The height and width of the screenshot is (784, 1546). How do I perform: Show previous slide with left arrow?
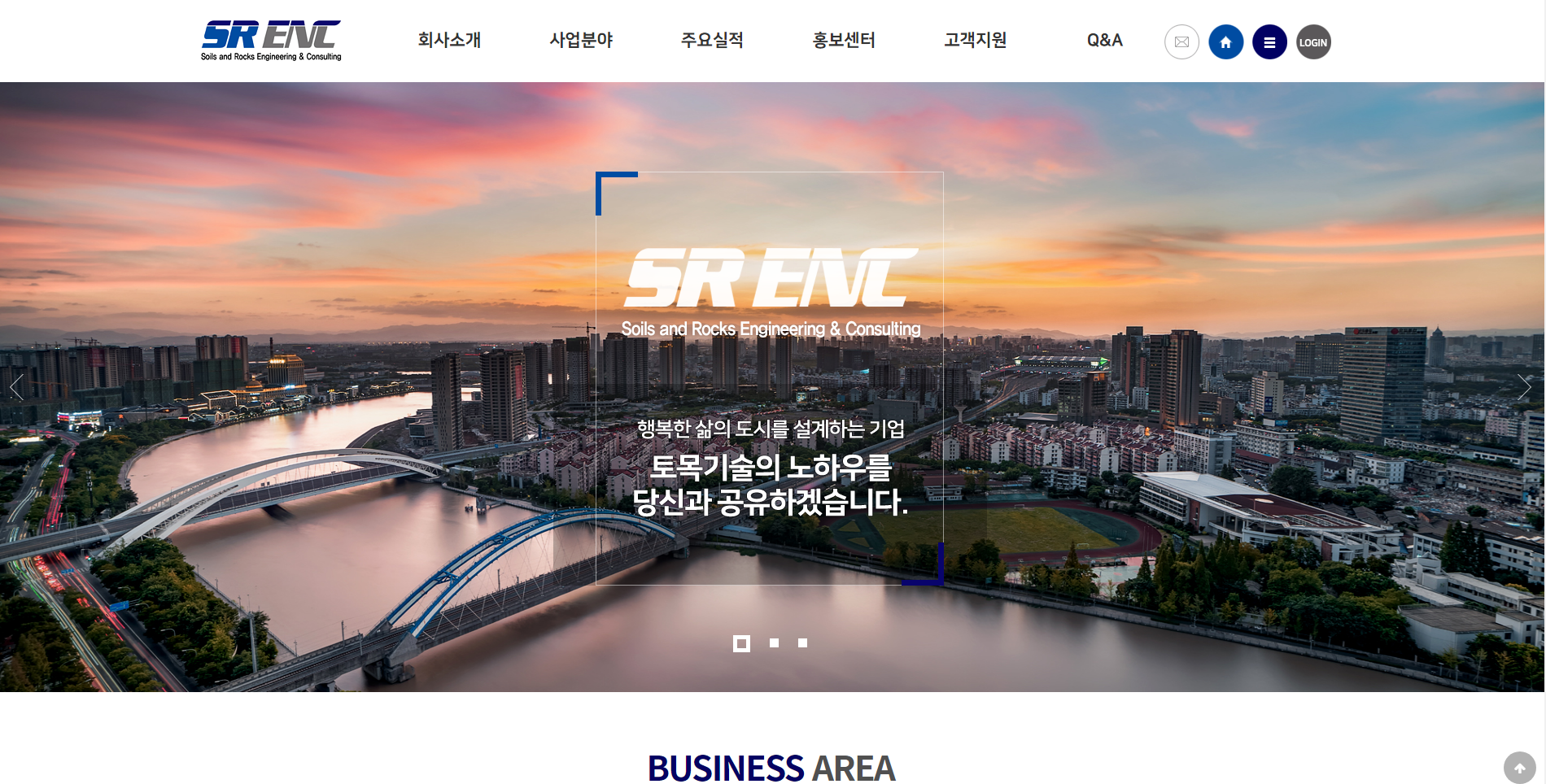[x=16, y=387]
